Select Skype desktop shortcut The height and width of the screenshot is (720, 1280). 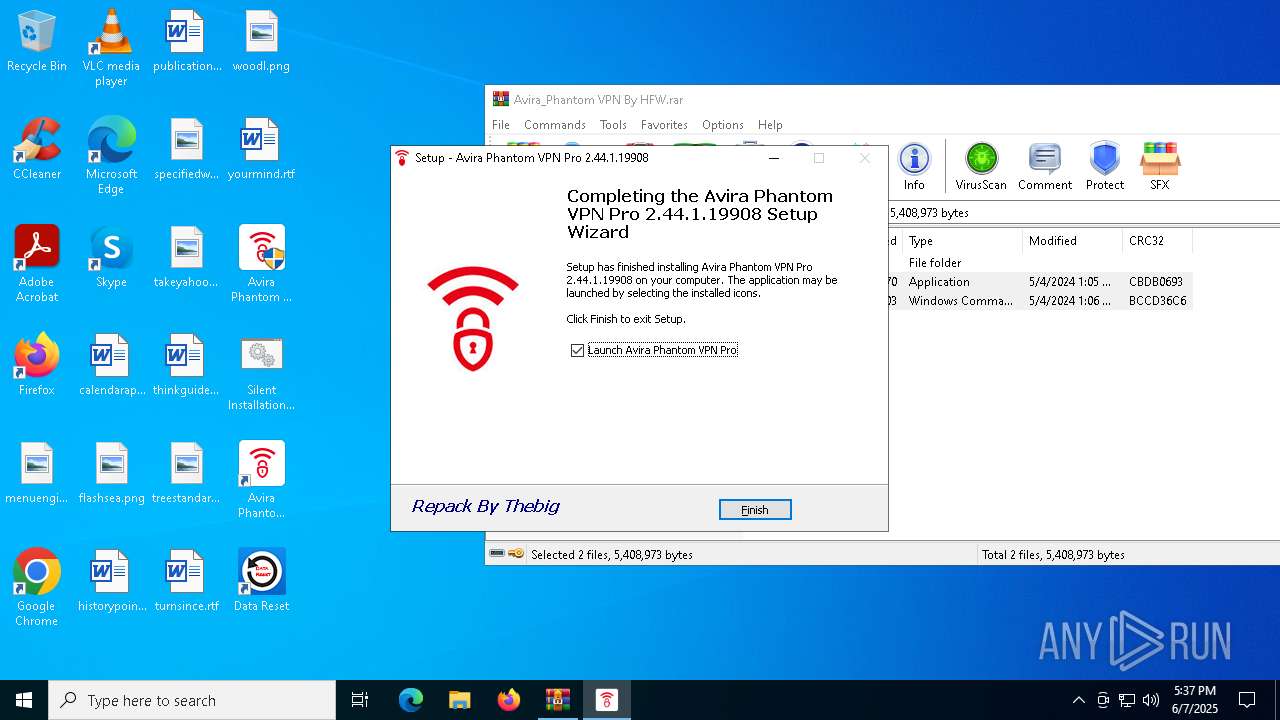pyautogui.click(x=111, y=257)
